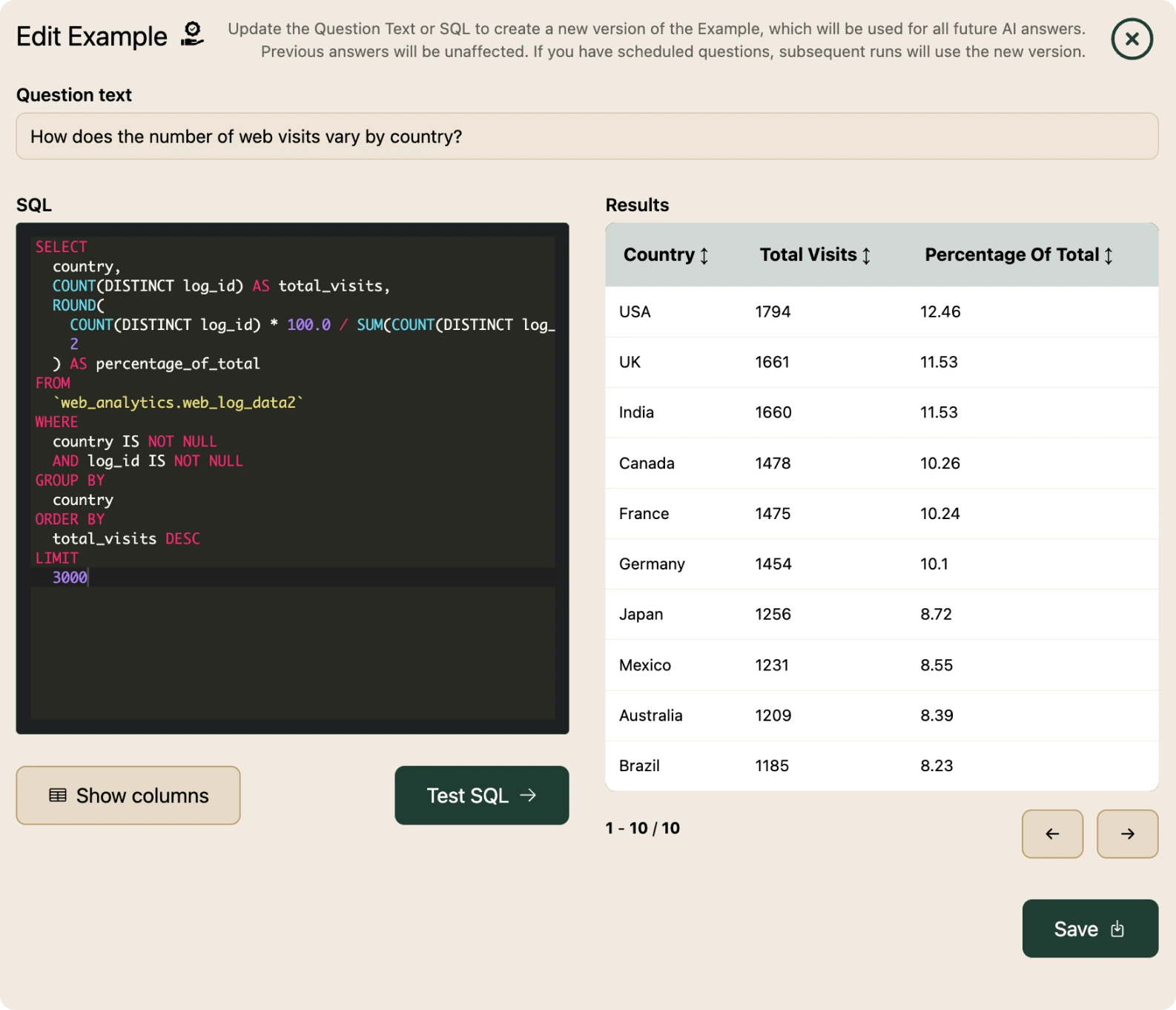
Task: Click the Edit Example header icon
Action: pyautogui.click(x=192, y=35)
